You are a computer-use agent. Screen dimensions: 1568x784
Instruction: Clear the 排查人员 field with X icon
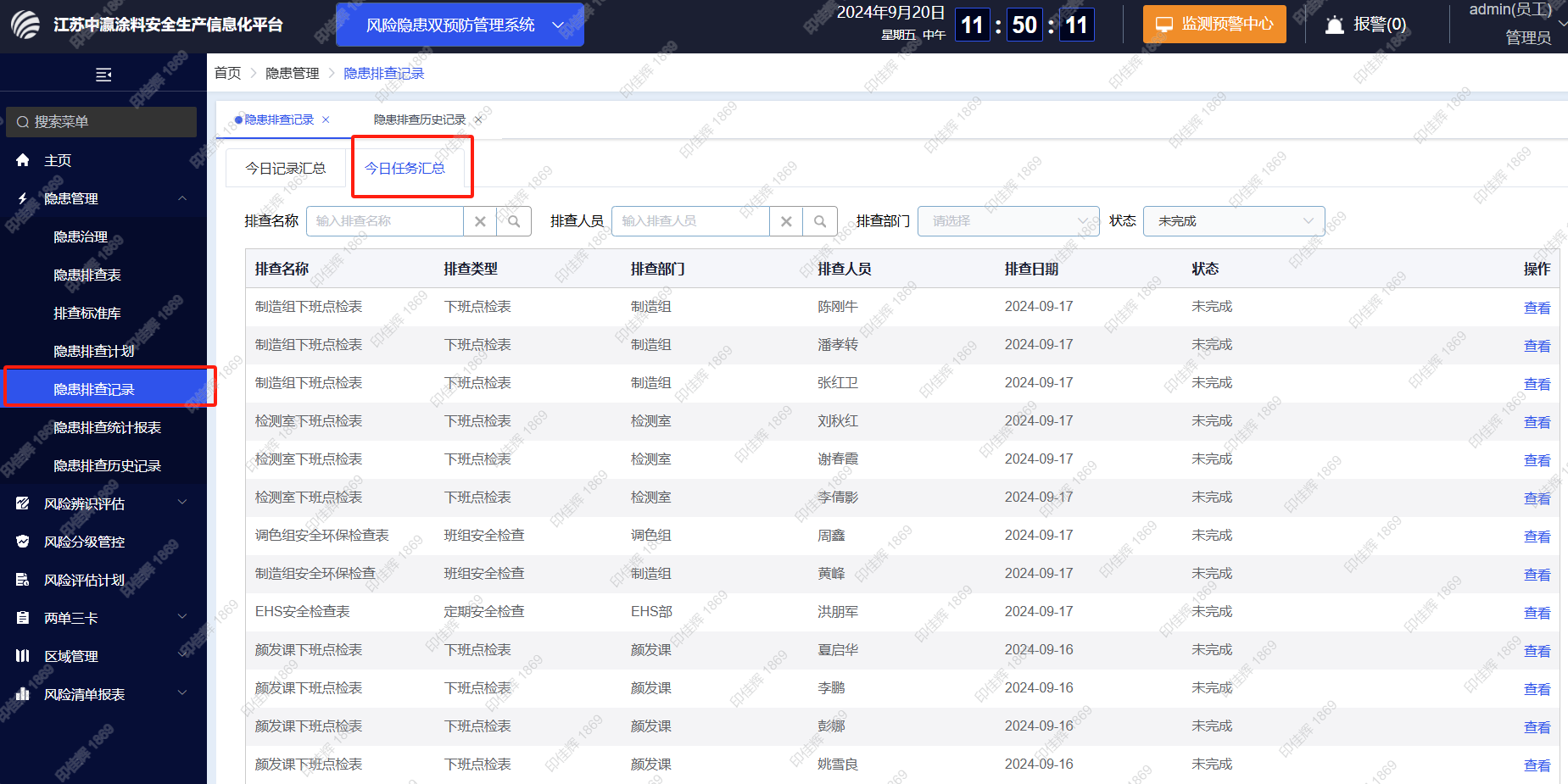(x=786, y=221)
